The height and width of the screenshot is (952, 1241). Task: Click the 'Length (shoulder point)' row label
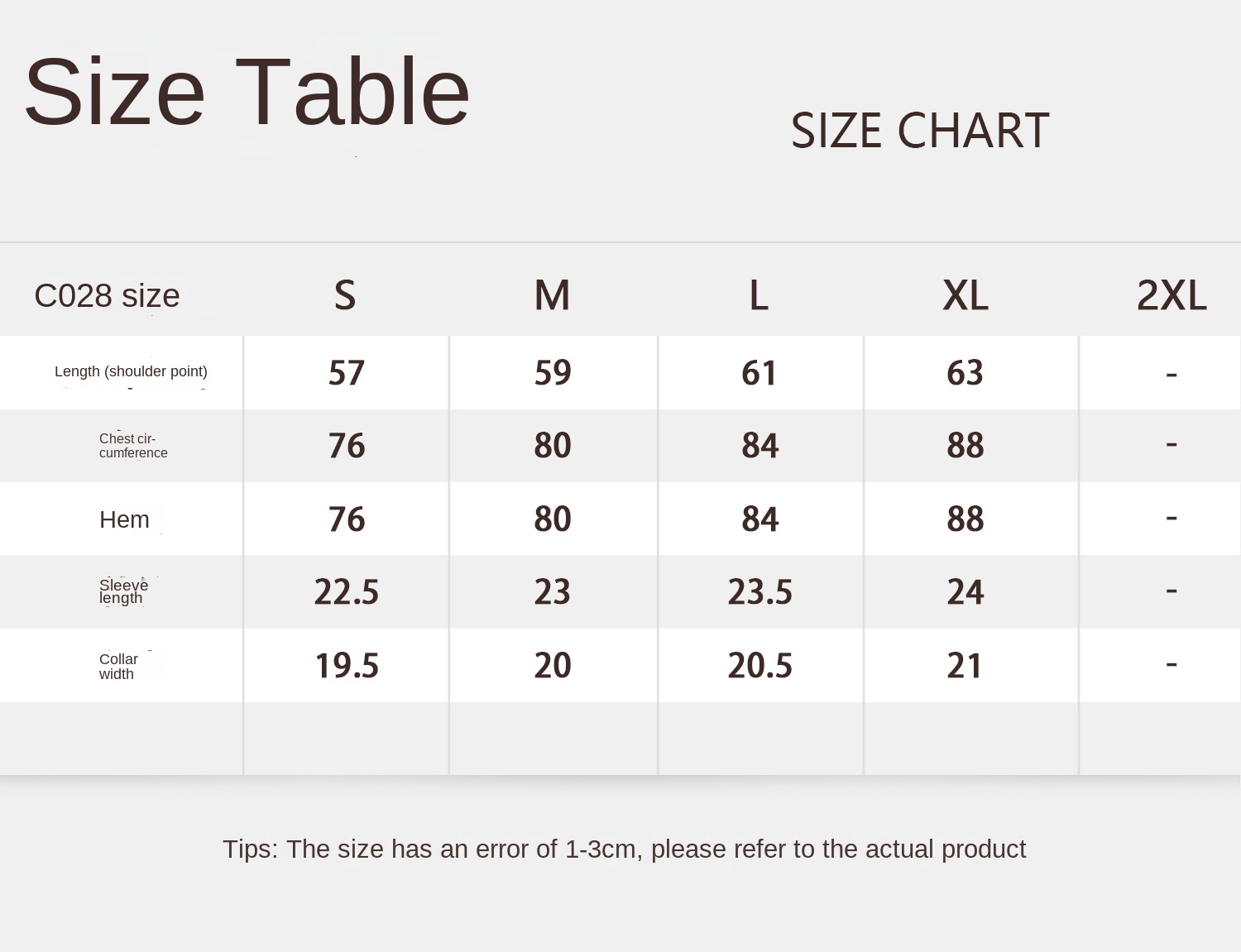click(131, 371)
